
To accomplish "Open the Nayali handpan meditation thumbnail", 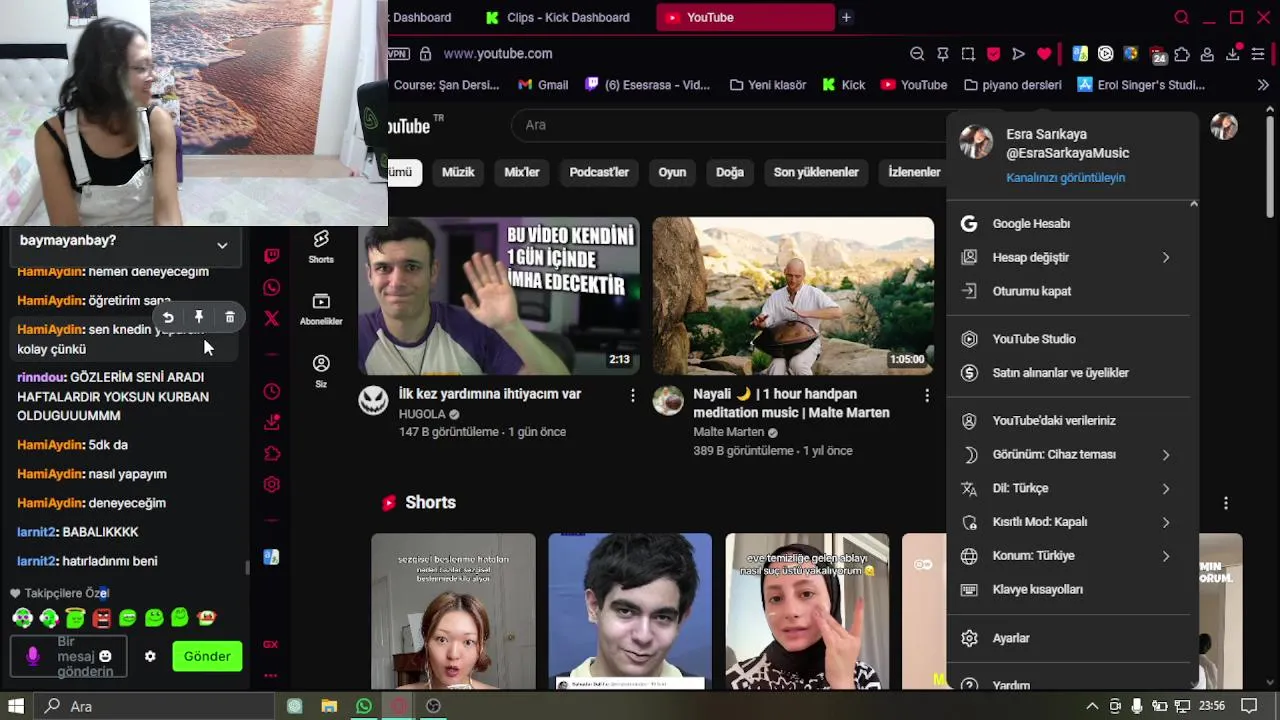I will click(793, 296).
